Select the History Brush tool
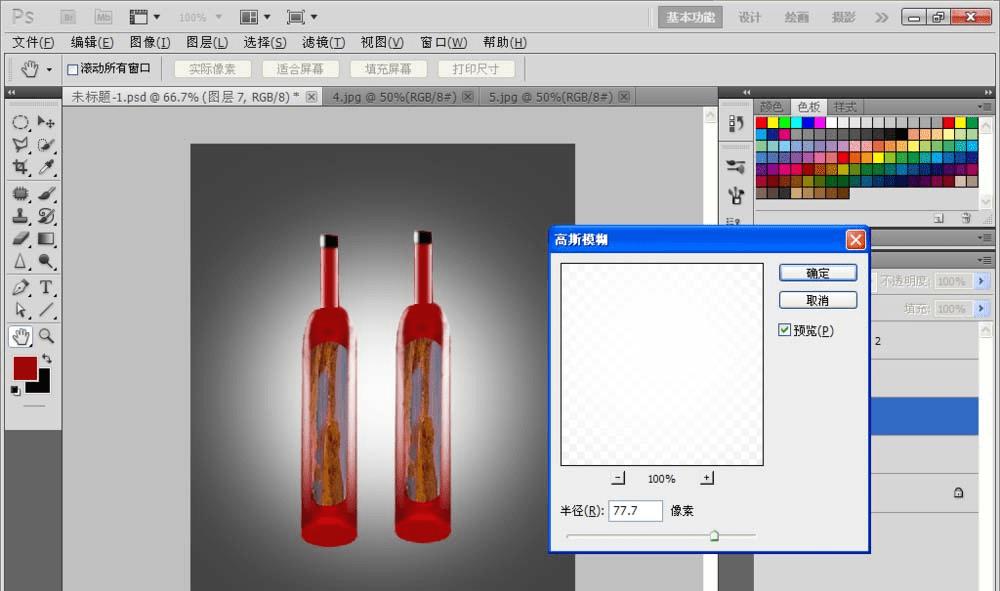 click(x=45, y=216)
